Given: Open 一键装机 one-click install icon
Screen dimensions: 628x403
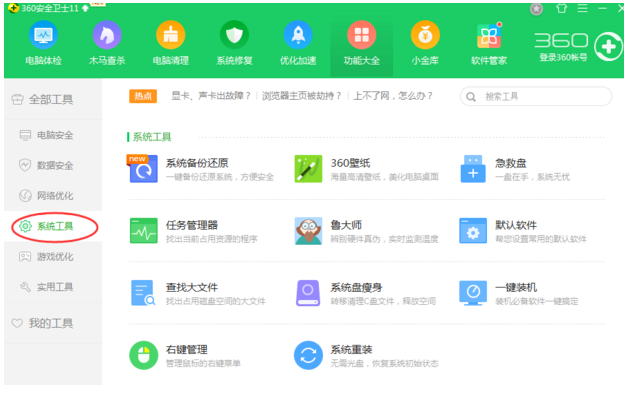Looking at the screenshot, I should tap(473, 293).
